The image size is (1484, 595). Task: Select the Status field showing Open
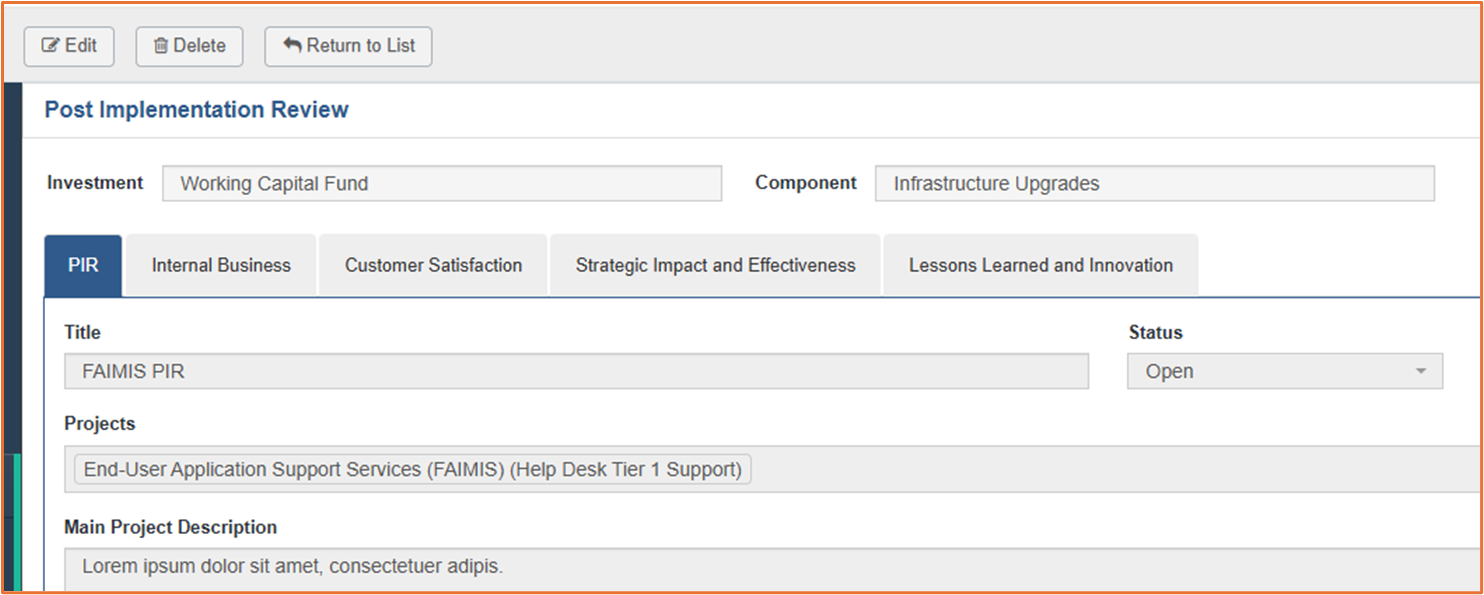pos(1284,371)
